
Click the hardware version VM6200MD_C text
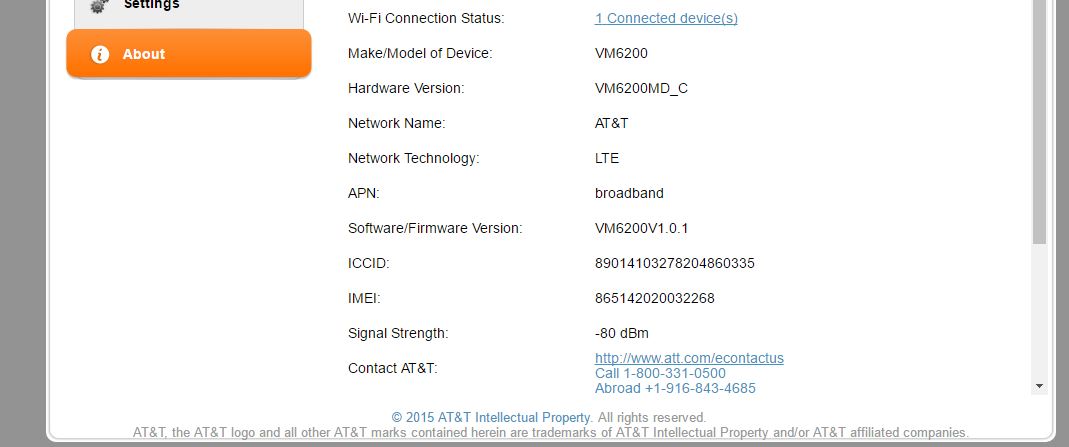pyautogui.click(x=641, y=88)
